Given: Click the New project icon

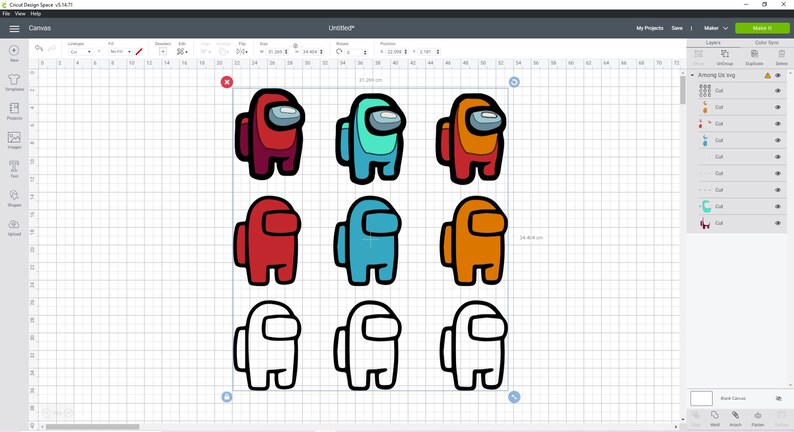Looking at the screenshot, I should pos(14,50).
